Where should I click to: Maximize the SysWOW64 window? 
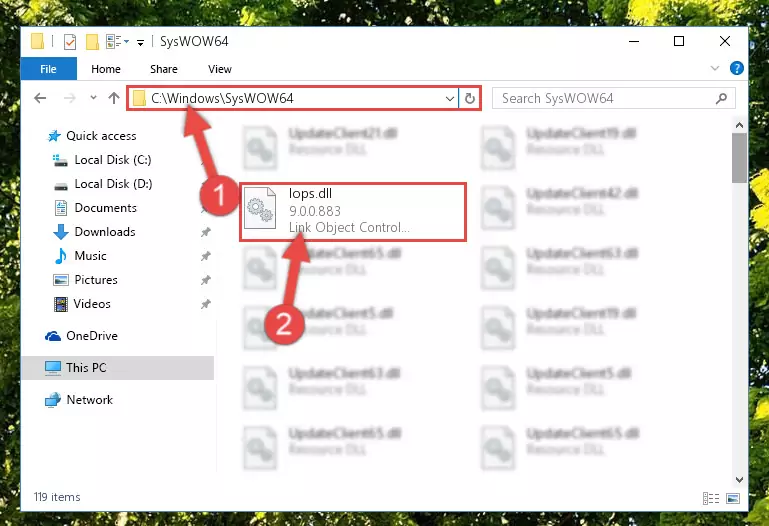[x=679, y=41]
